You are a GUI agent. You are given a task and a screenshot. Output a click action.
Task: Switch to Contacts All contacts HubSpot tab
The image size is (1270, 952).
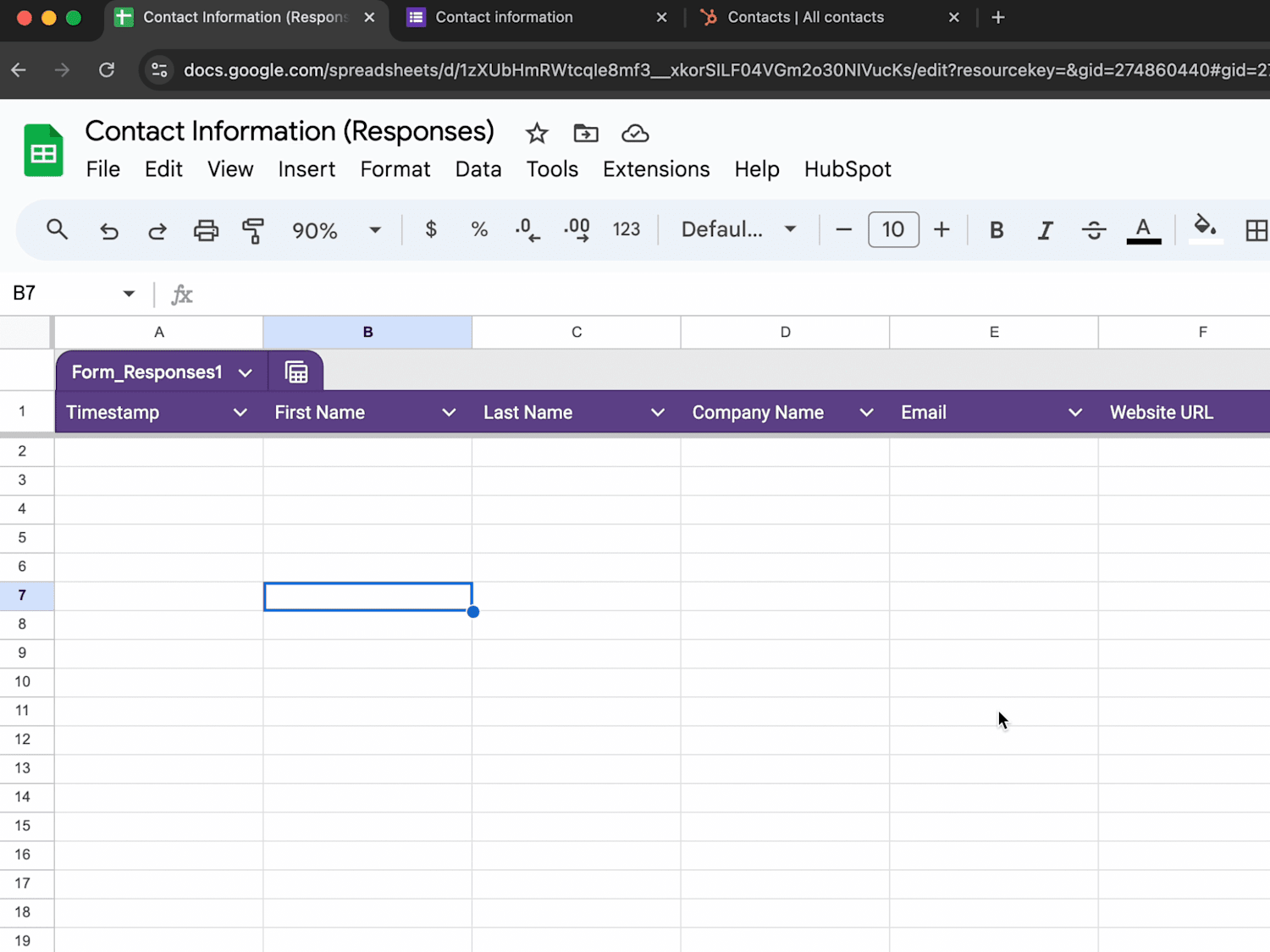(x=830, y=18)
